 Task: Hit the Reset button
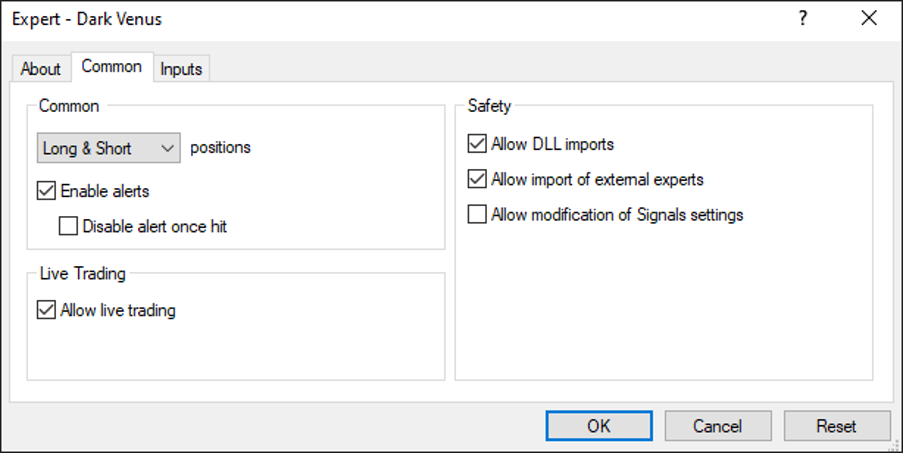pyautogui.click(x=836, y=426)
